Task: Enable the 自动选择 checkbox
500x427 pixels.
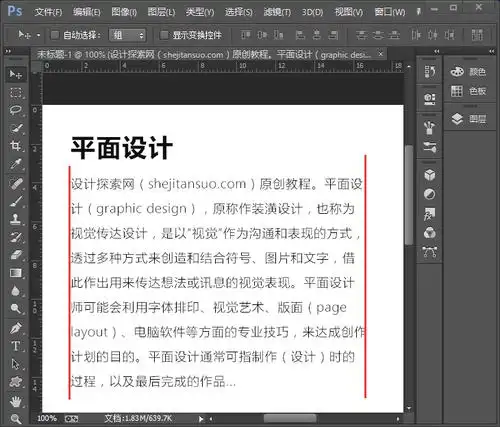Action: tap(55, 35)
